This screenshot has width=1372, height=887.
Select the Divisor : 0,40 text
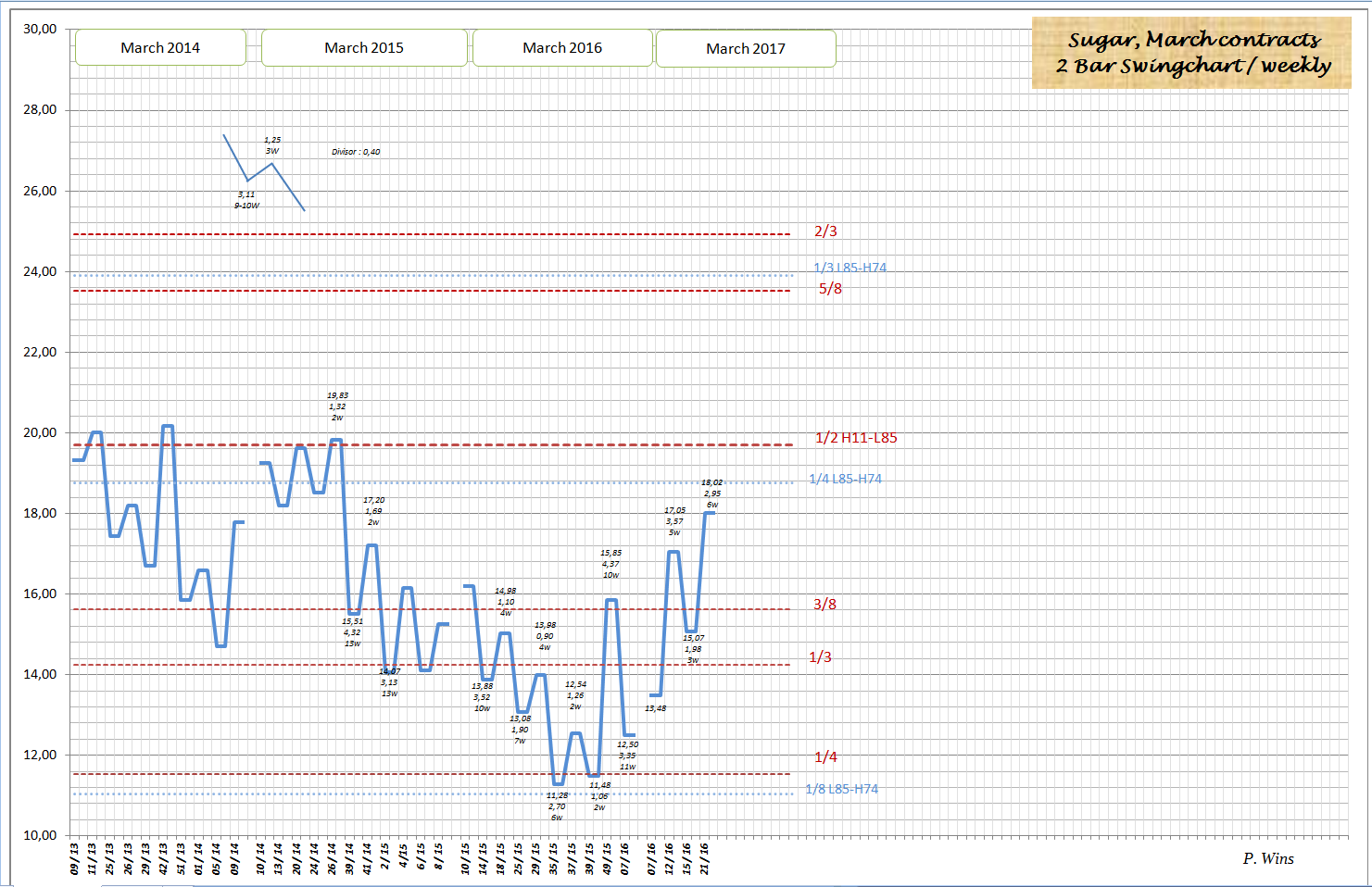pos(356,152)
